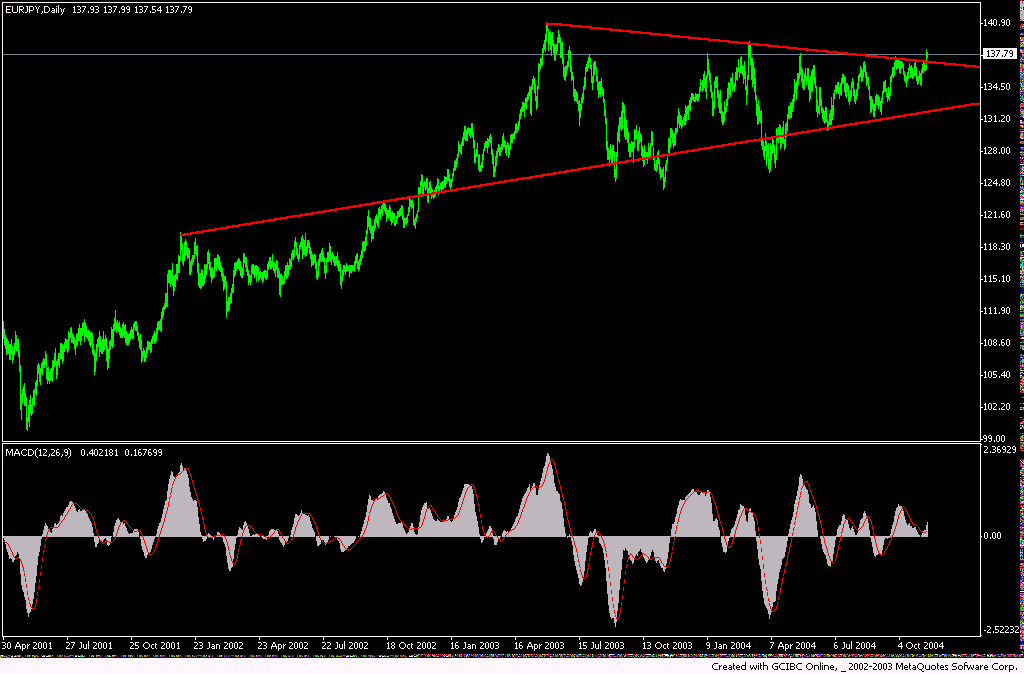This screenshot has width=1024, height=674.
Task: Click the EURJPY,Daily chart title text
Action: (35, 10)
